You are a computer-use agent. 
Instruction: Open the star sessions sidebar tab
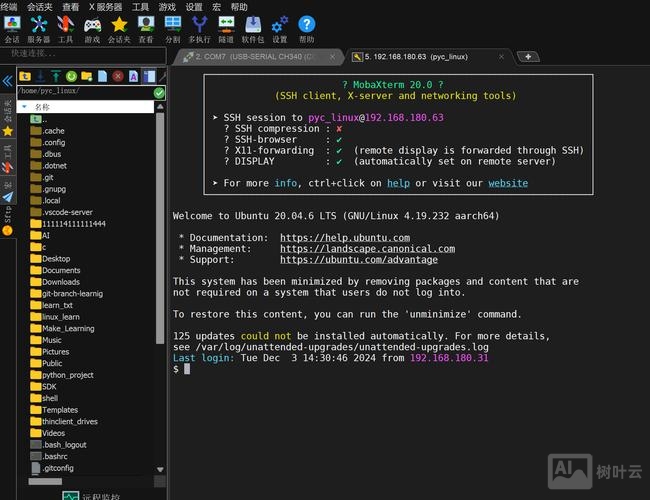7,117
